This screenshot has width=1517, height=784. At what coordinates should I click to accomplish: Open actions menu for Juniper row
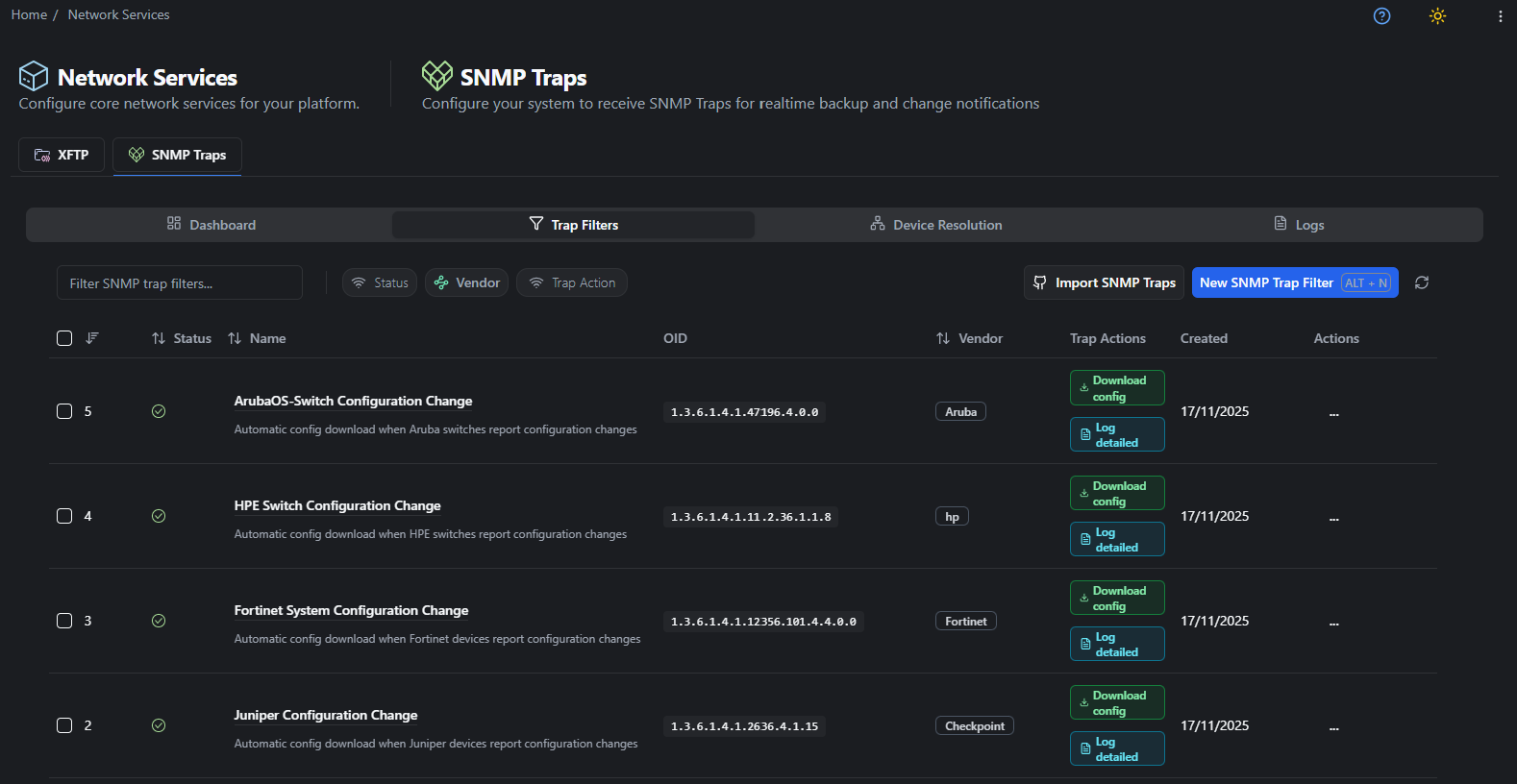click(1334, 728)
